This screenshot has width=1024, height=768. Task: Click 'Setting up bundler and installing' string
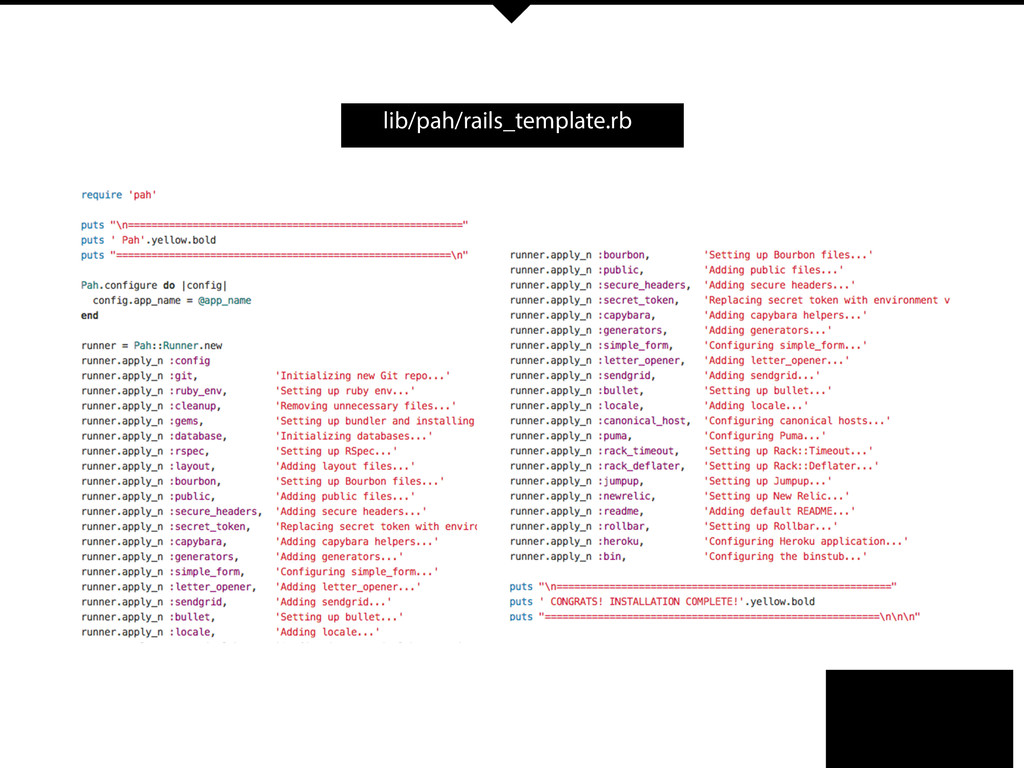coord(375,421)
